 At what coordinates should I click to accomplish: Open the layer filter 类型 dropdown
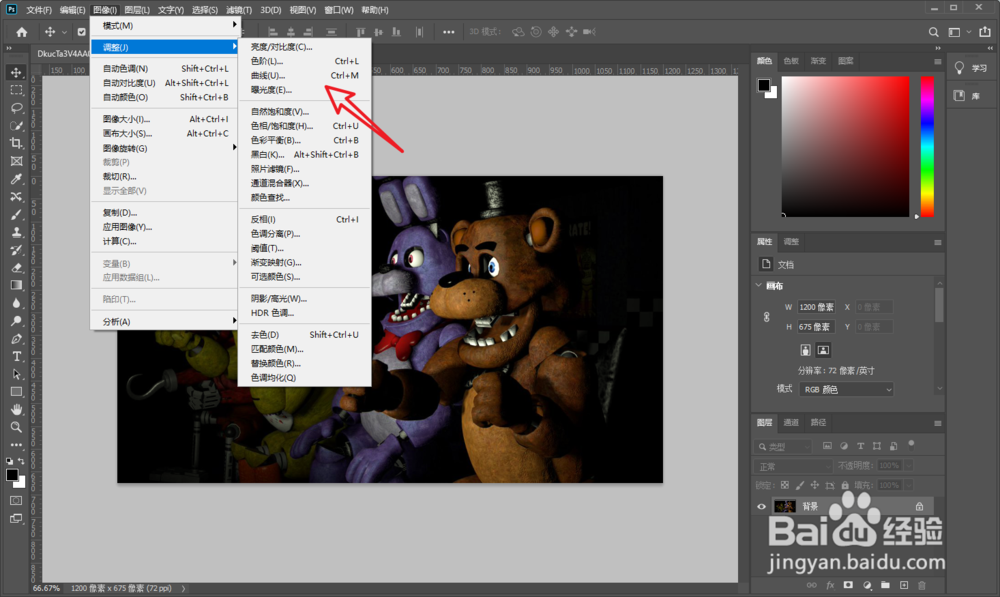click(x=783, y=446)
